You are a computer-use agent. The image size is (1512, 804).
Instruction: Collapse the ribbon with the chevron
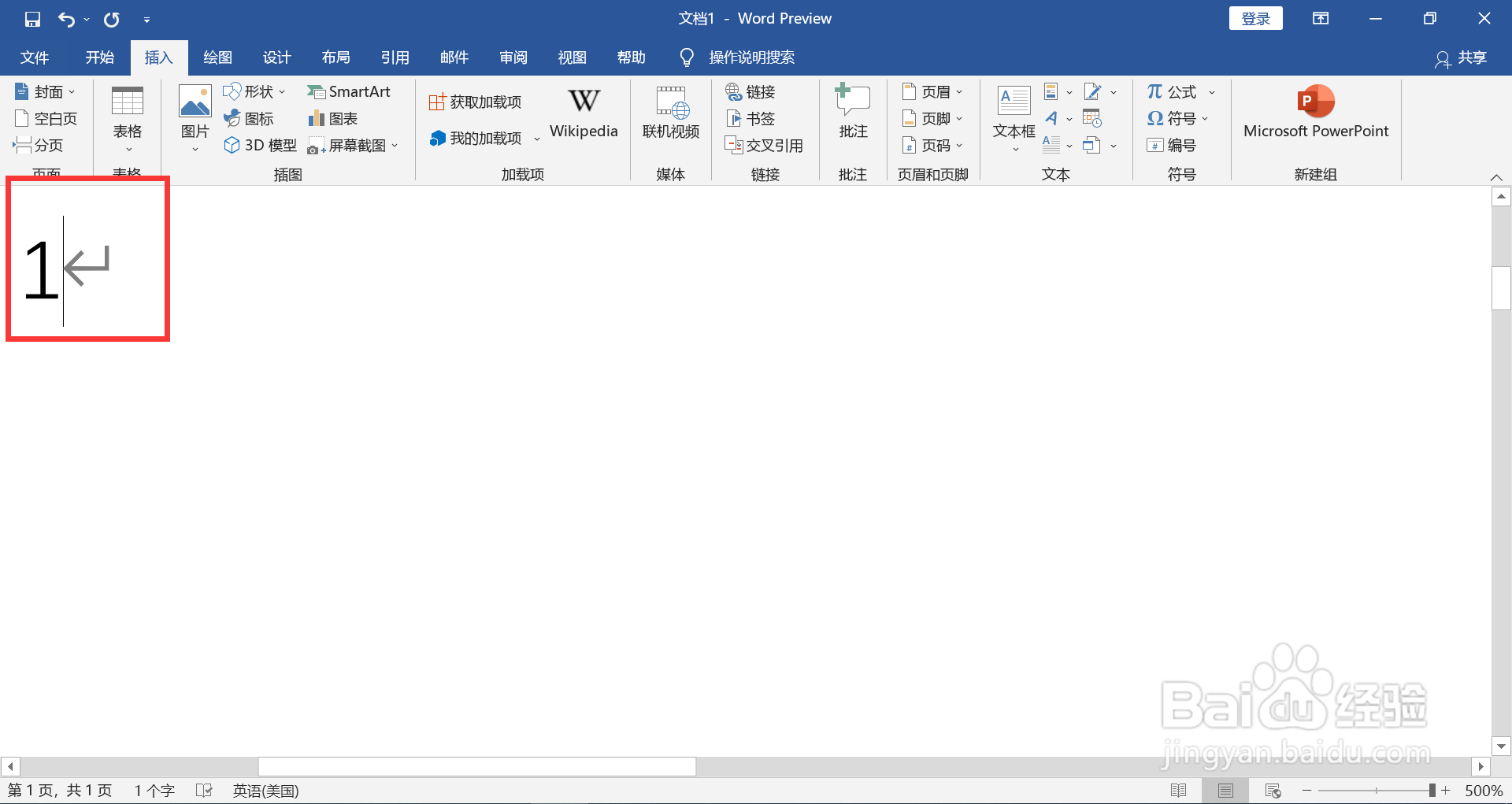pyautogui.click(x=1495, y=176)
